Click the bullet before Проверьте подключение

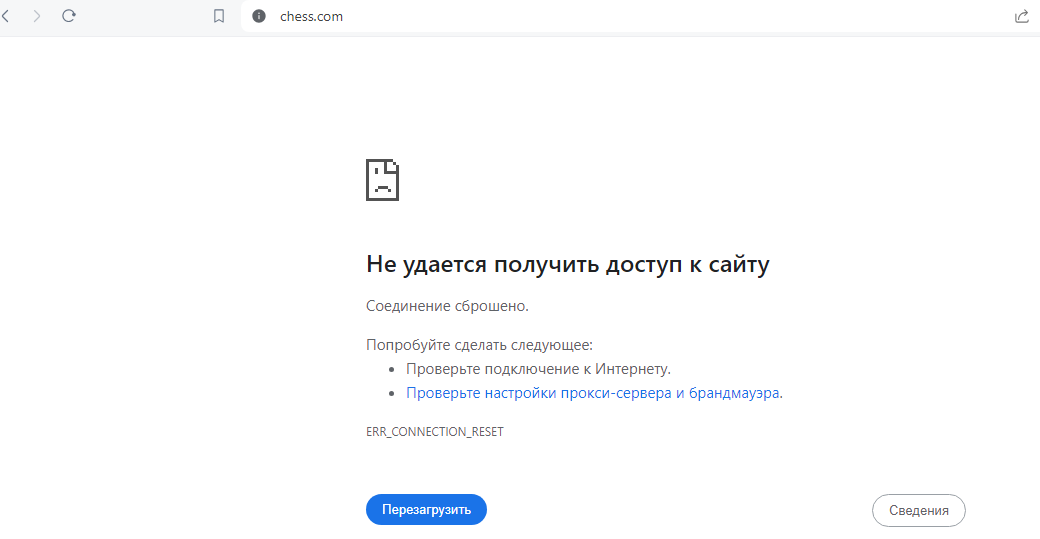(391, 370)
